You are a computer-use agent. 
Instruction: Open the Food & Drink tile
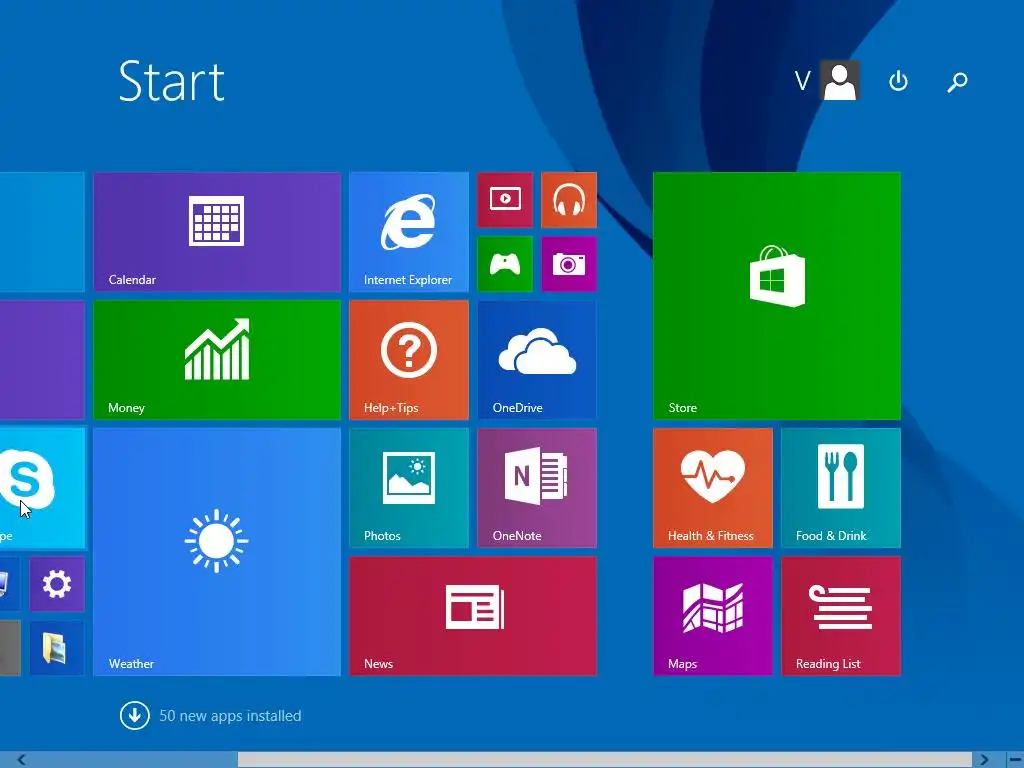click(840, 488)
